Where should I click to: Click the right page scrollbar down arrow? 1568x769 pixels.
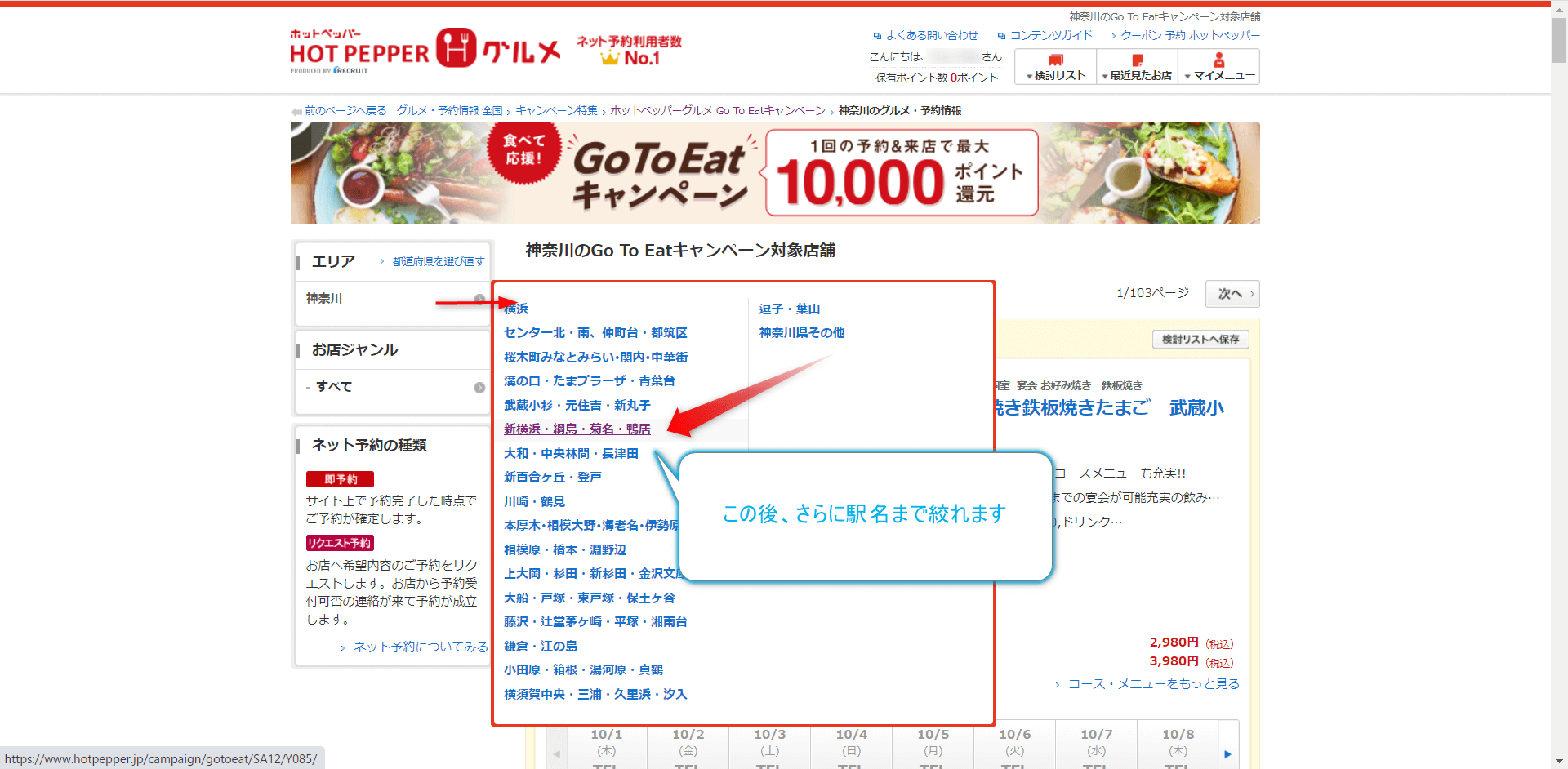tap(1560, 759)
